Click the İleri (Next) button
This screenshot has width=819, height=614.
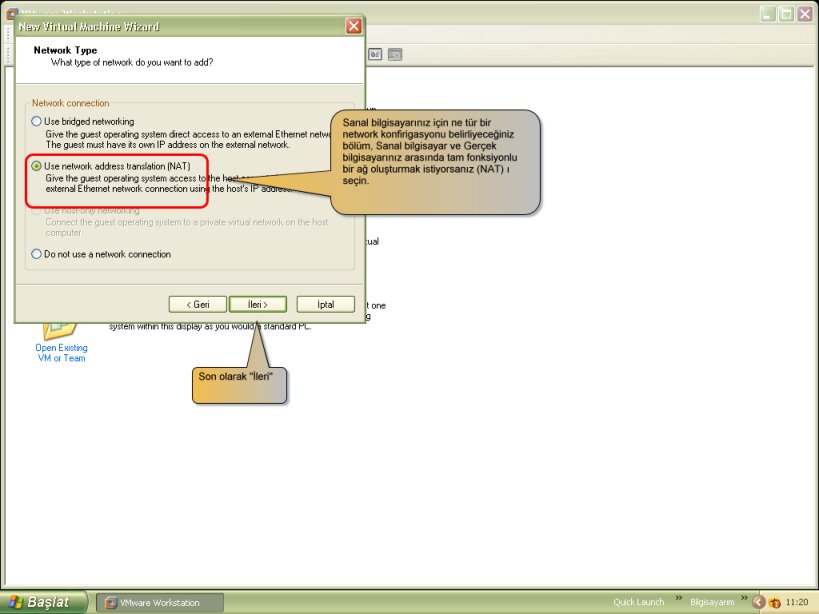click(x=258, y=304)
